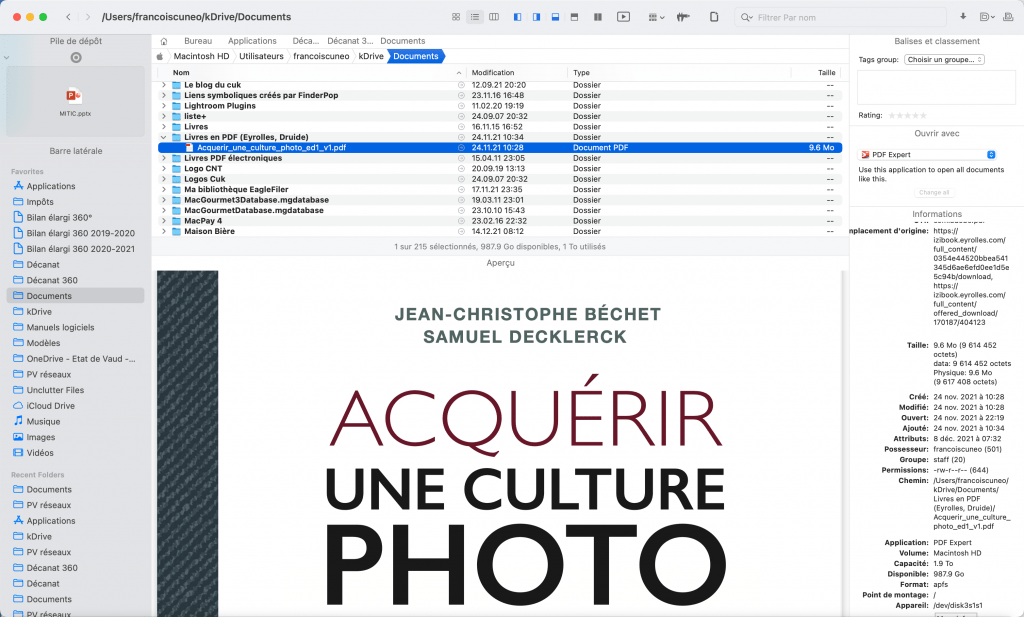Click the rightmost toolbar stamp icon
Image resolution: width=1024 pixels, height=617 pixels.
click(x=1007, y=17)
